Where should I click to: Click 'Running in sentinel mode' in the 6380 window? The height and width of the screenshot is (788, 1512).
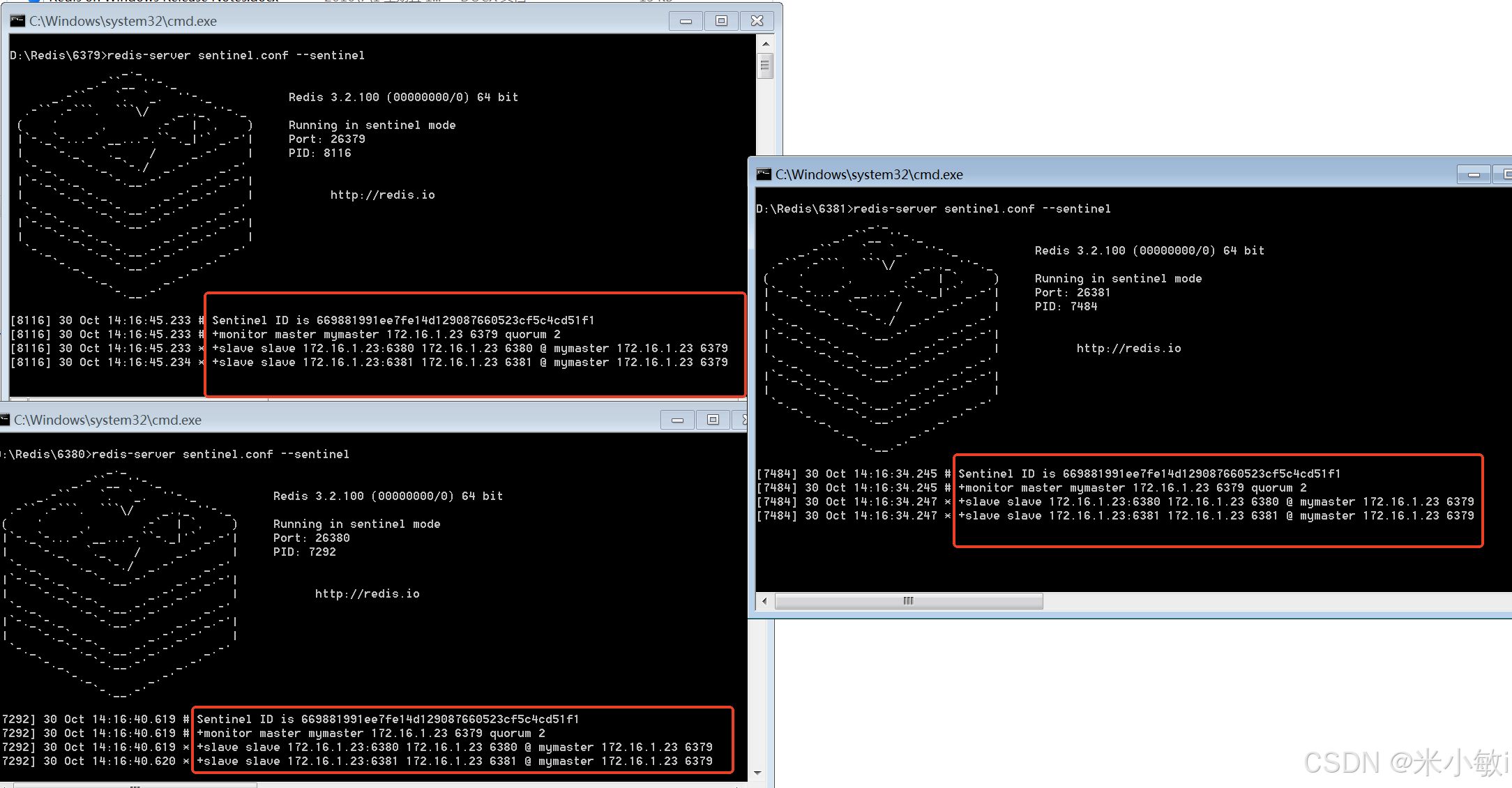point(357,524)
